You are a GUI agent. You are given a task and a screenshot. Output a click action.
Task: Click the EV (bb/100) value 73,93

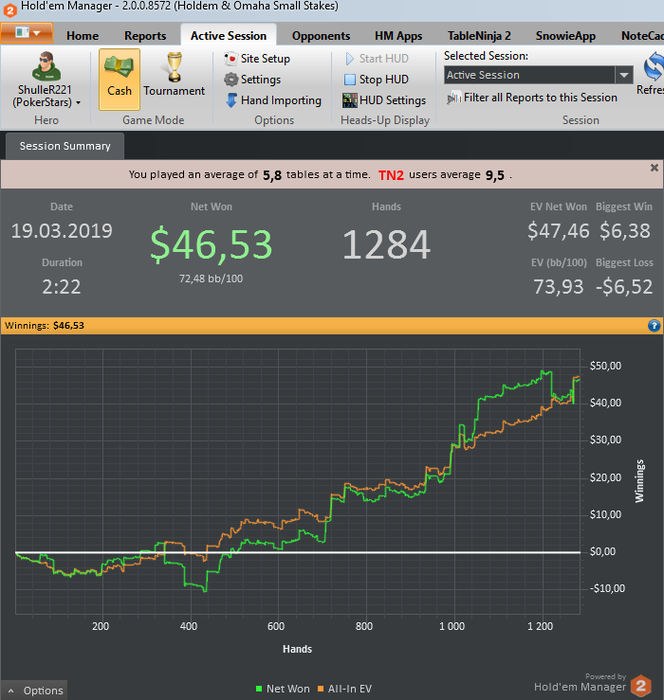point(559,287)
